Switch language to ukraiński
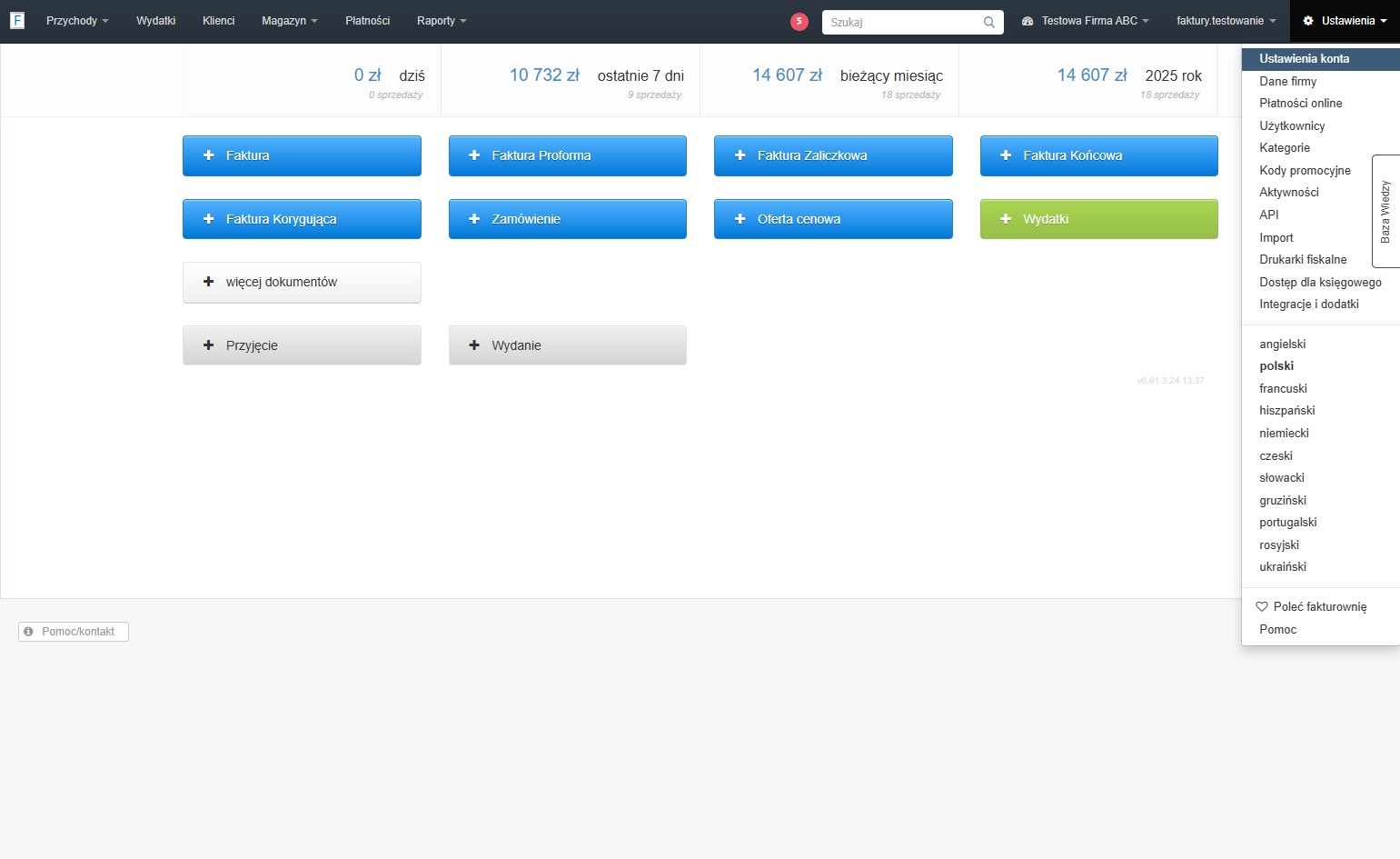Image resolution: width=1400 pixels, height=859 pixels. 1321,567
